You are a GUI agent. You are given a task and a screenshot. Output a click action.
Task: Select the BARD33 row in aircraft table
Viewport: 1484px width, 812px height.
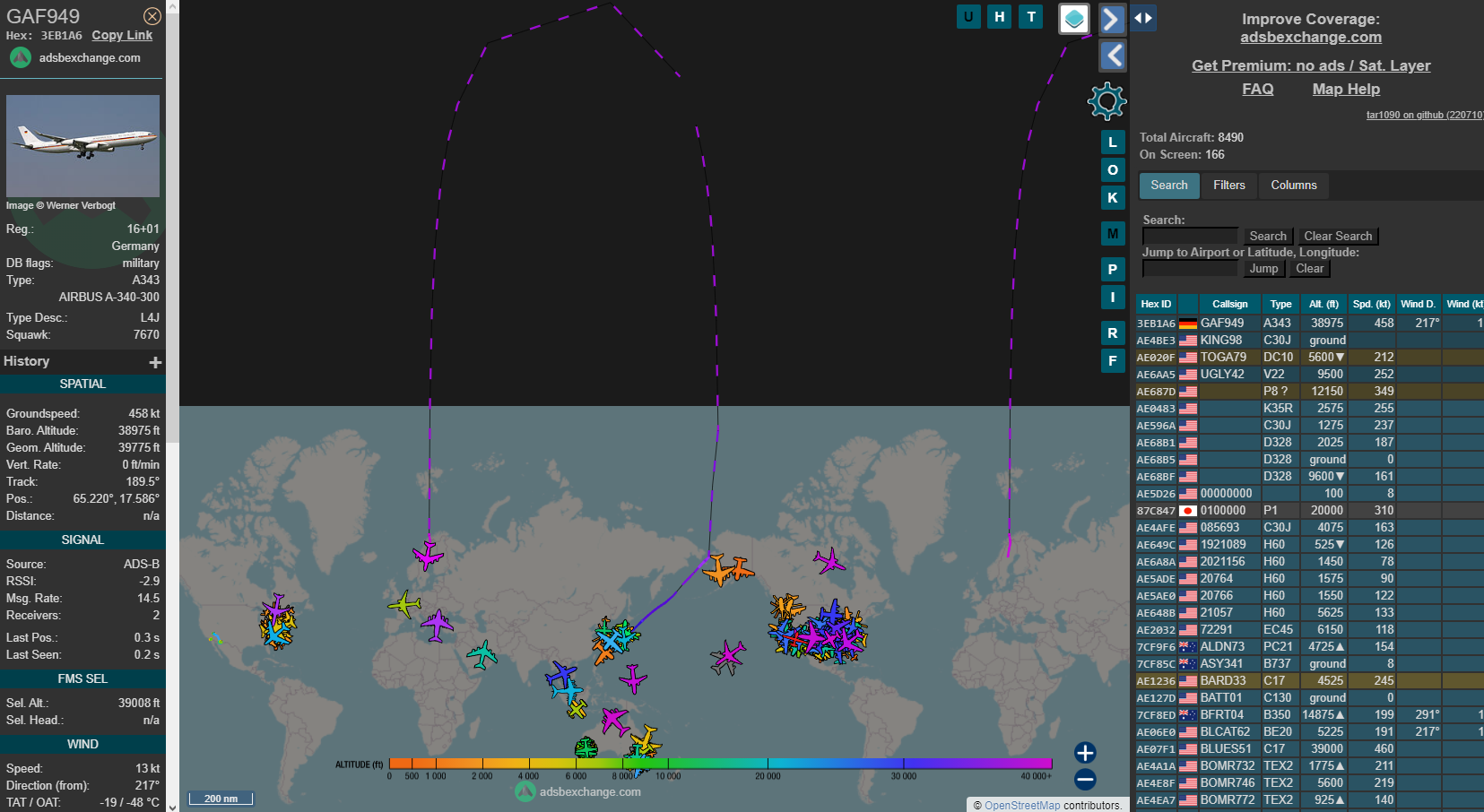tap(1309, 681)
